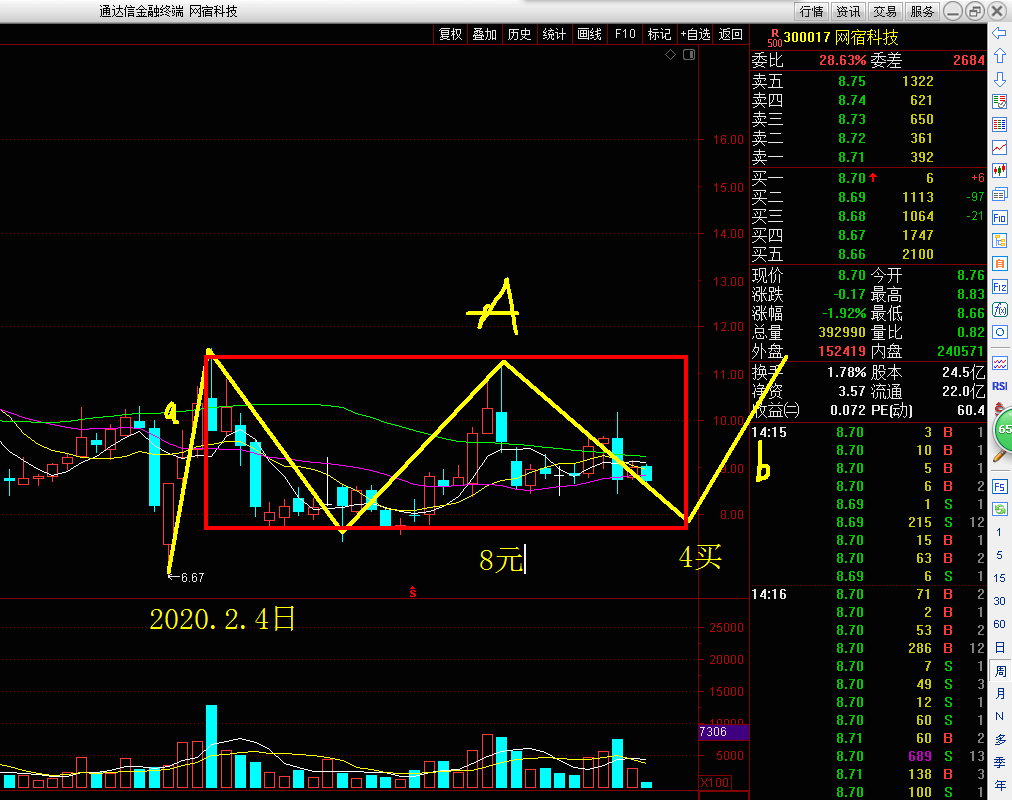Click the 总量 392990 value
Viewport: 1012px width, 800px height.
click(842, 332)
